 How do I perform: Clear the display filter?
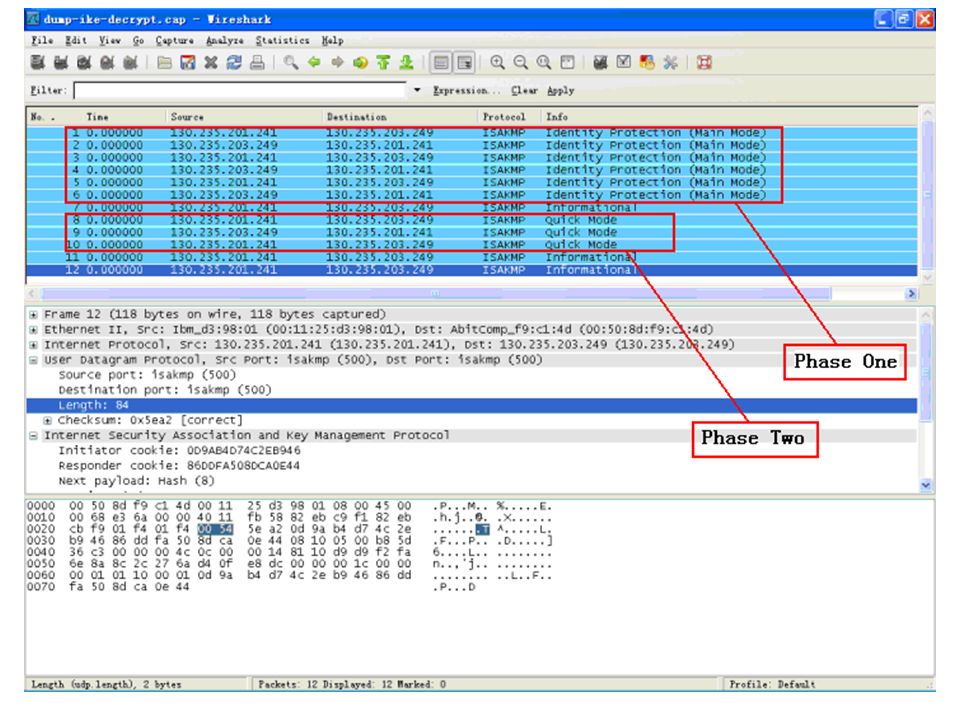pyautogui.click(x=524, y=91)
